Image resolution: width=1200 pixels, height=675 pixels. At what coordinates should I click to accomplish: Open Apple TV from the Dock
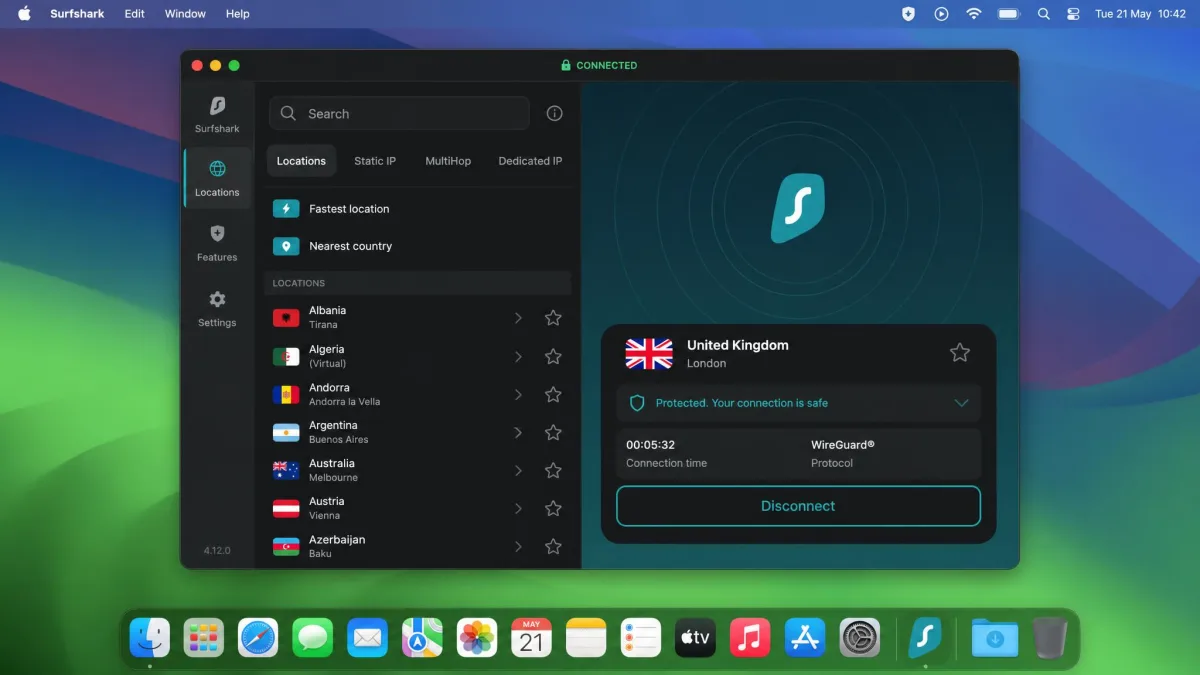[x=695, y=637]
